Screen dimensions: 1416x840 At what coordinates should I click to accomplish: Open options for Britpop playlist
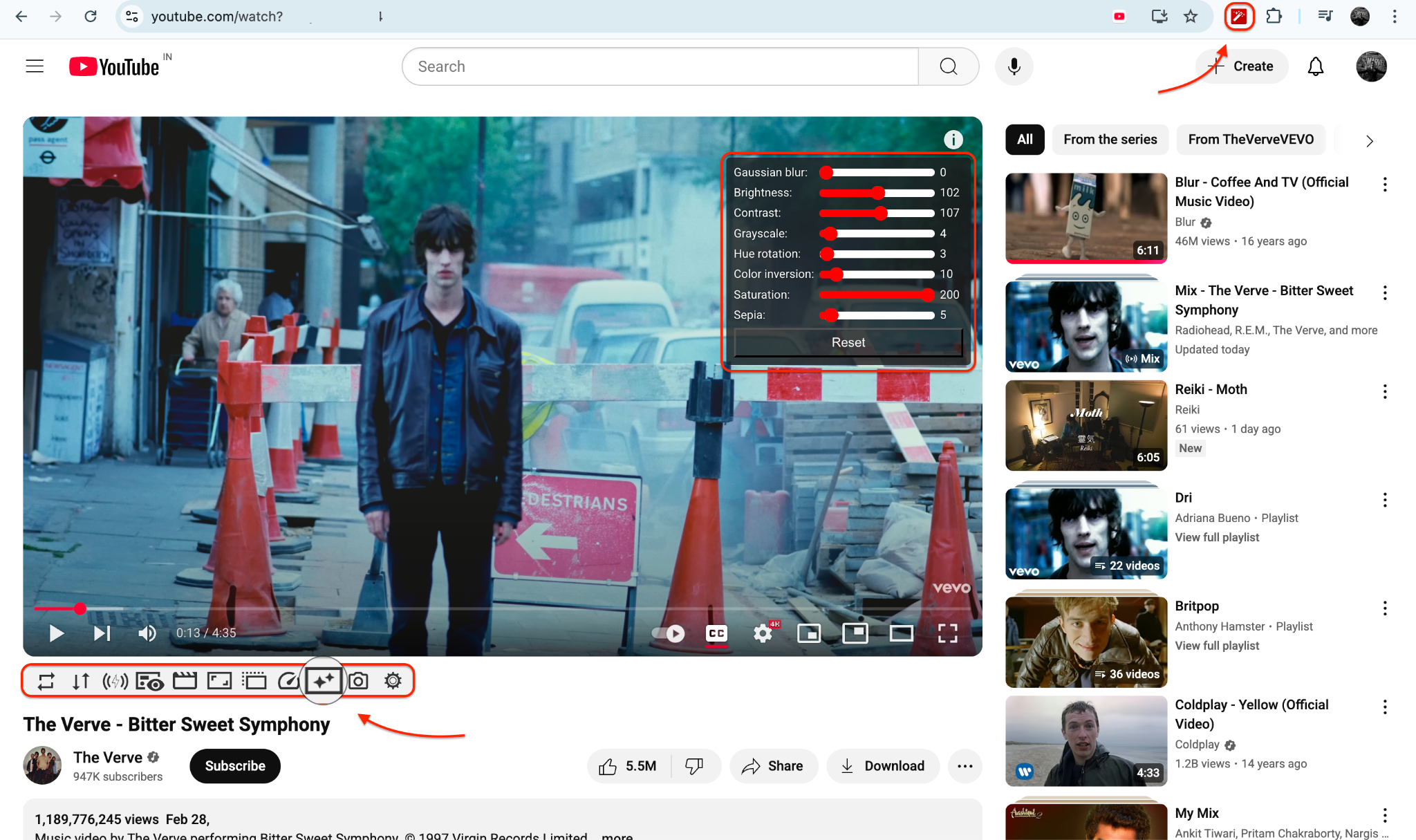[1385, 608]
